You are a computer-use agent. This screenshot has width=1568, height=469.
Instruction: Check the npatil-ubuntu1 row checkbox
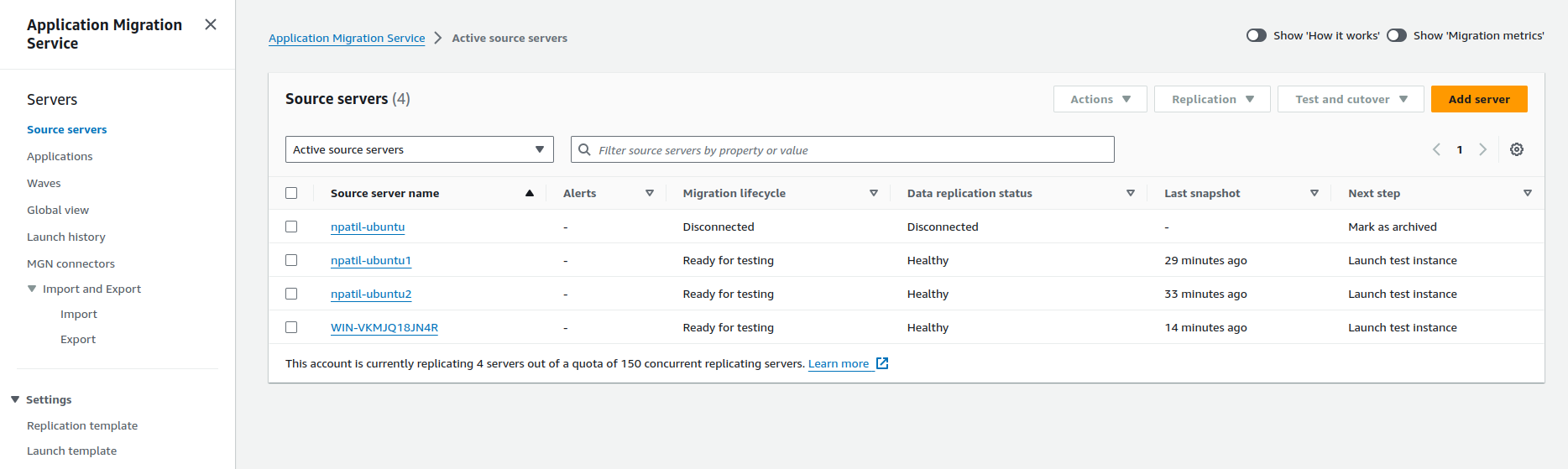point(291,260)
